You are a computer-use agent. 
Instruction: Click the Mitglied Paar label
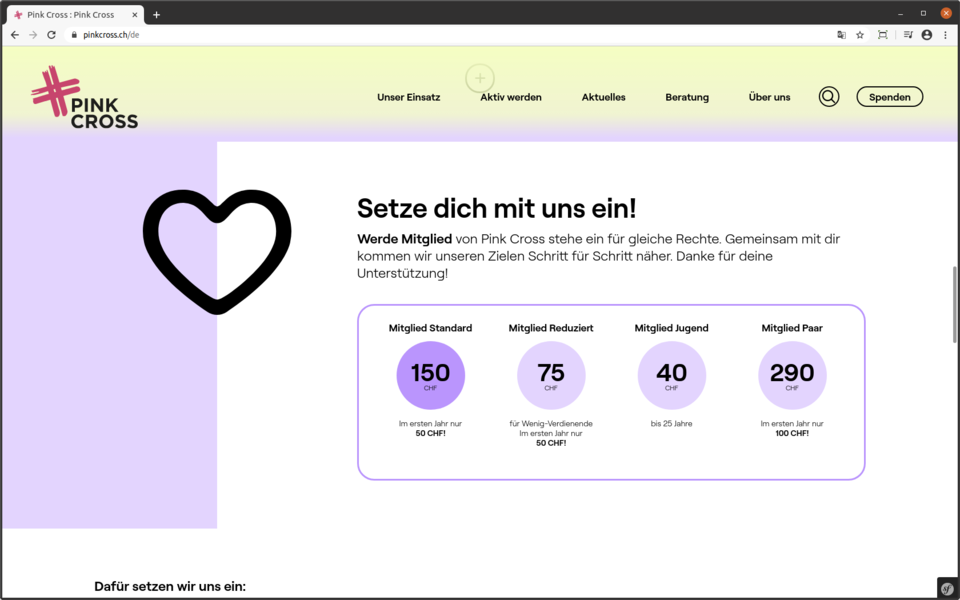pyautogui.click(x=792, y=328)
